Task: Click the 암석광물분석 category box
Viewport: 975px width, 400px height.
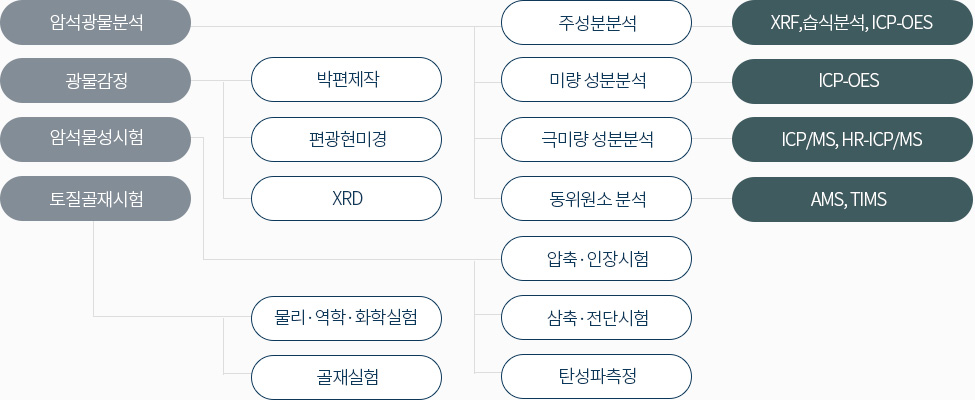Action: click(x=95, y=22)
